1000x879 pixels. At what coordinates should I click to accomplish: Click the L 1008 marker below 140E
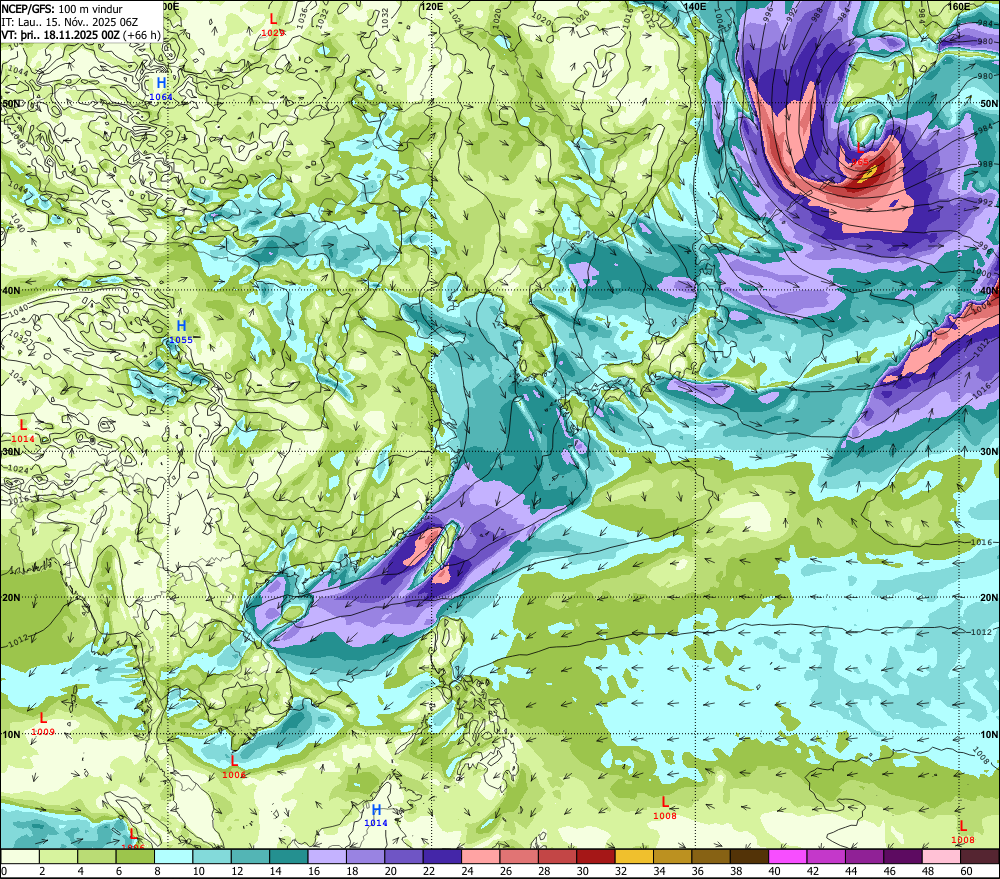(x=665, y=808)
